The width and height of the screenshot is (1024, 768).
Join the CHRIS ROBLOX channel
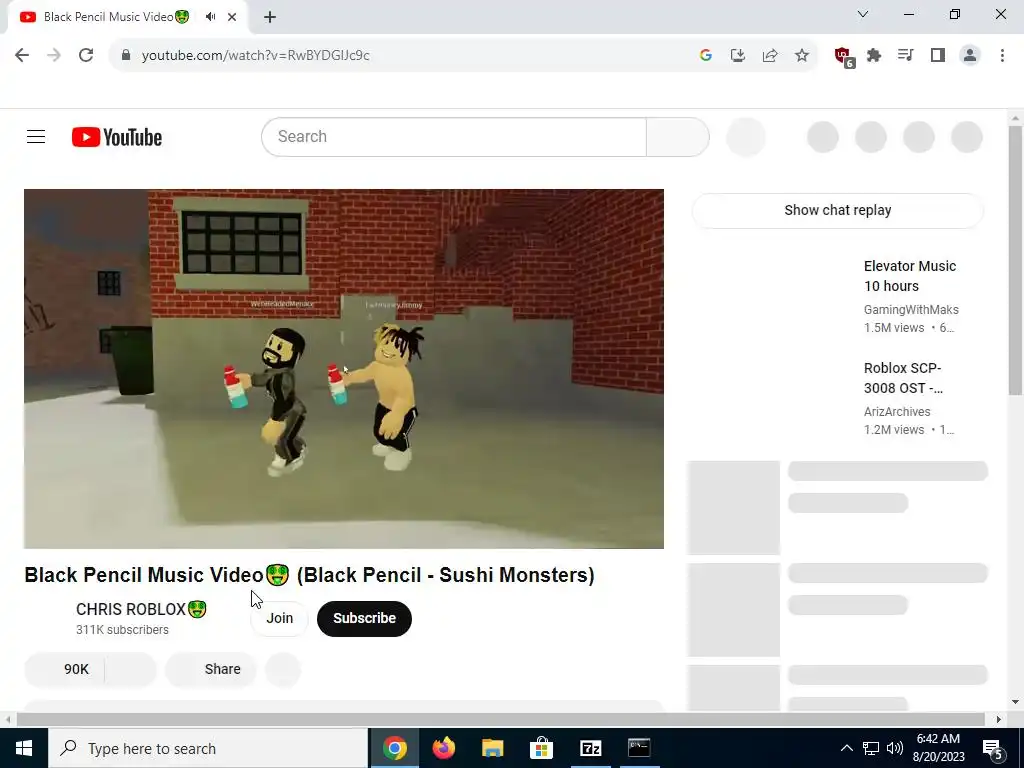click(x=280, y=618)
